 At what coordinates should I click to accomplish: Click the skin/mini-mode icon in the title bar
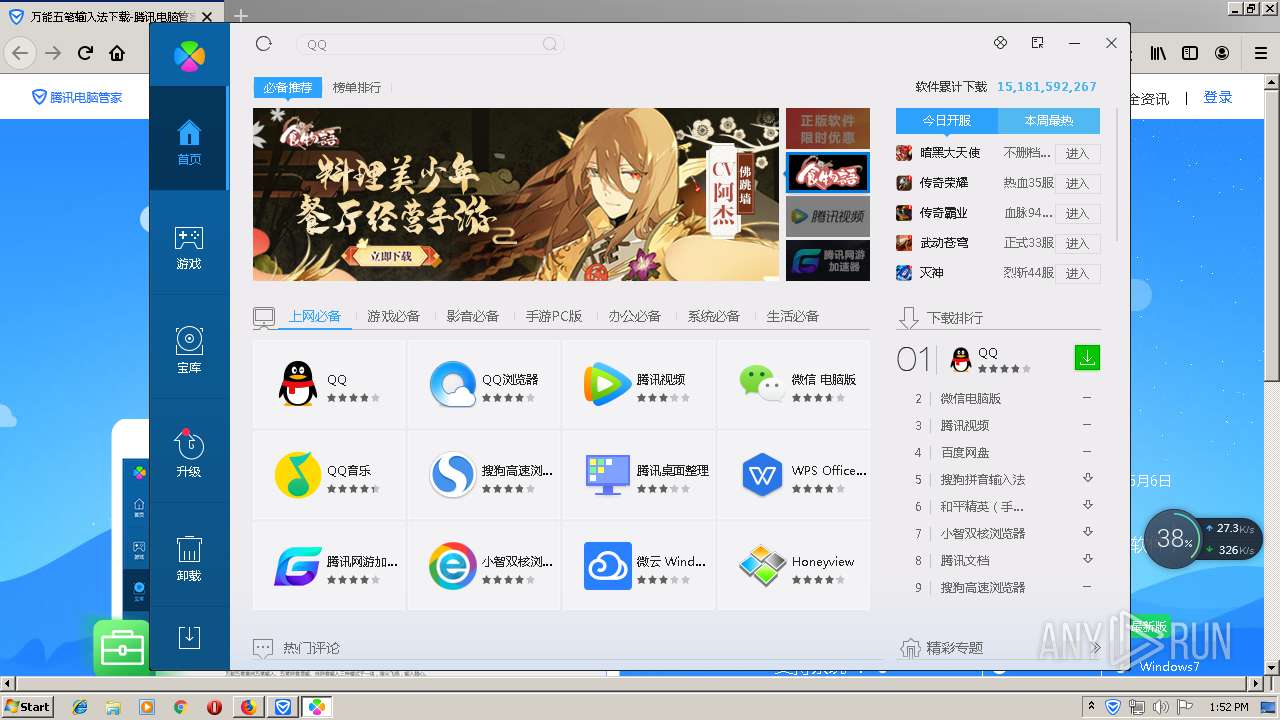pos(1037,43)
